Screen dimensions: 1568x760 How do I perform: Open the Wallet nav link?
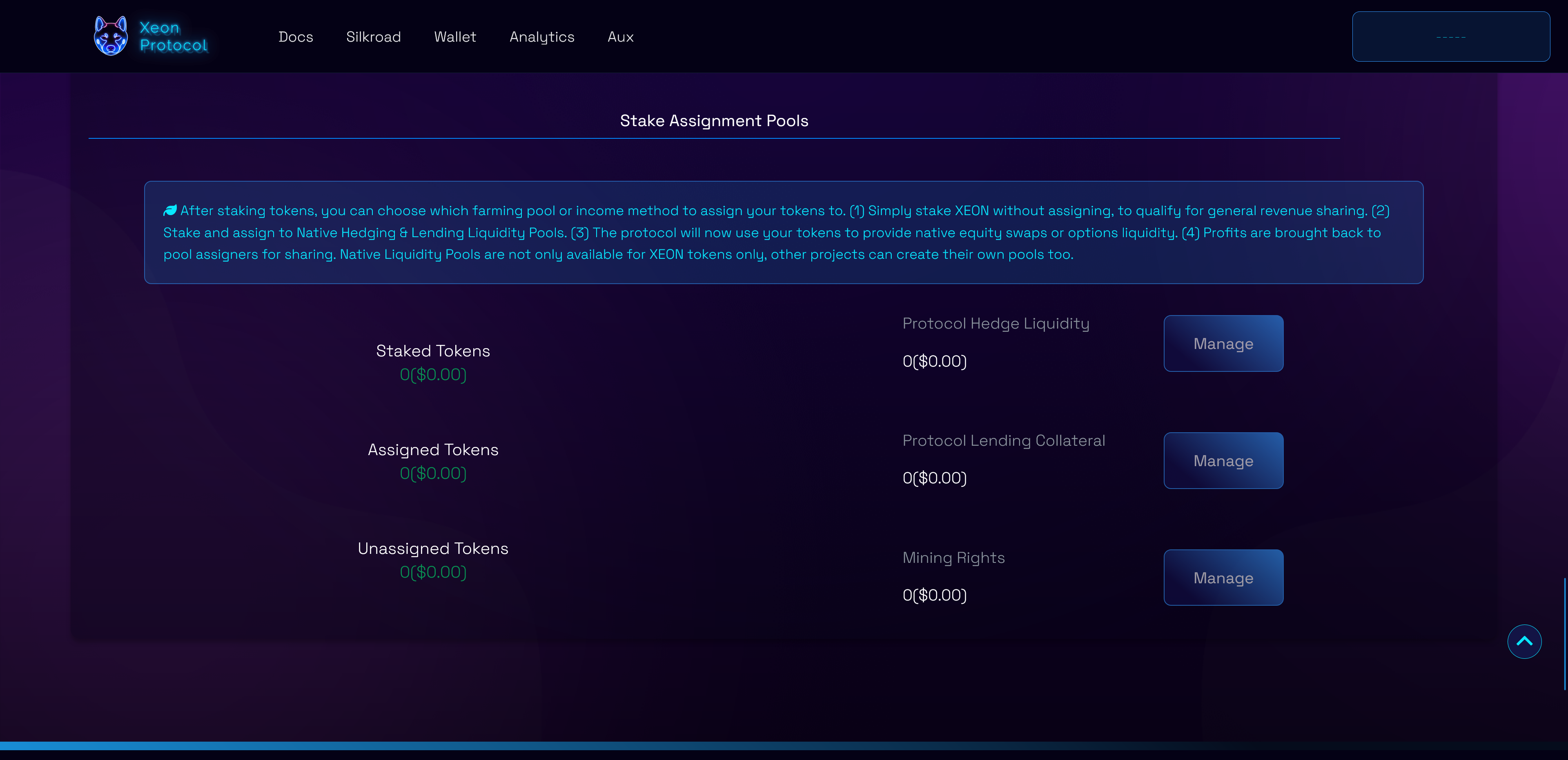pos(455,37)
